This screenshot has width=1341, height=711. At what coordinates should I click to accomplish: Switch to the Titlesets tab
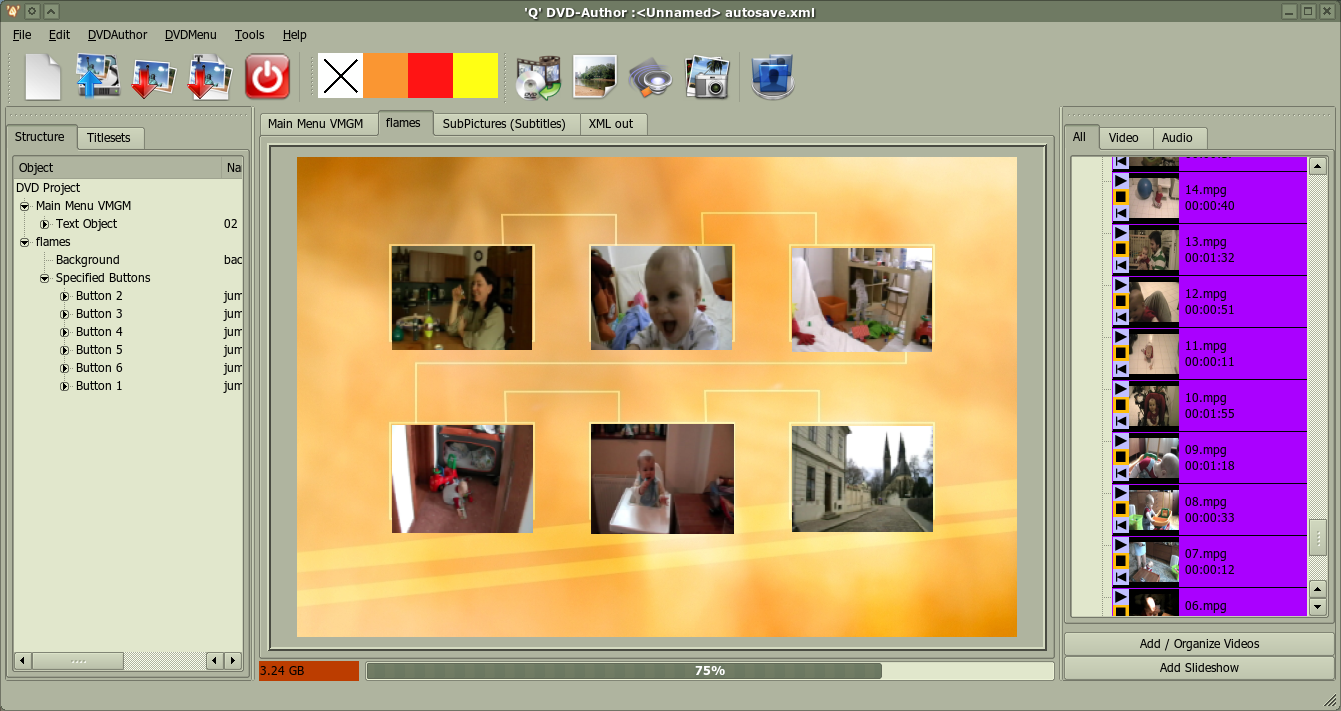109,138
